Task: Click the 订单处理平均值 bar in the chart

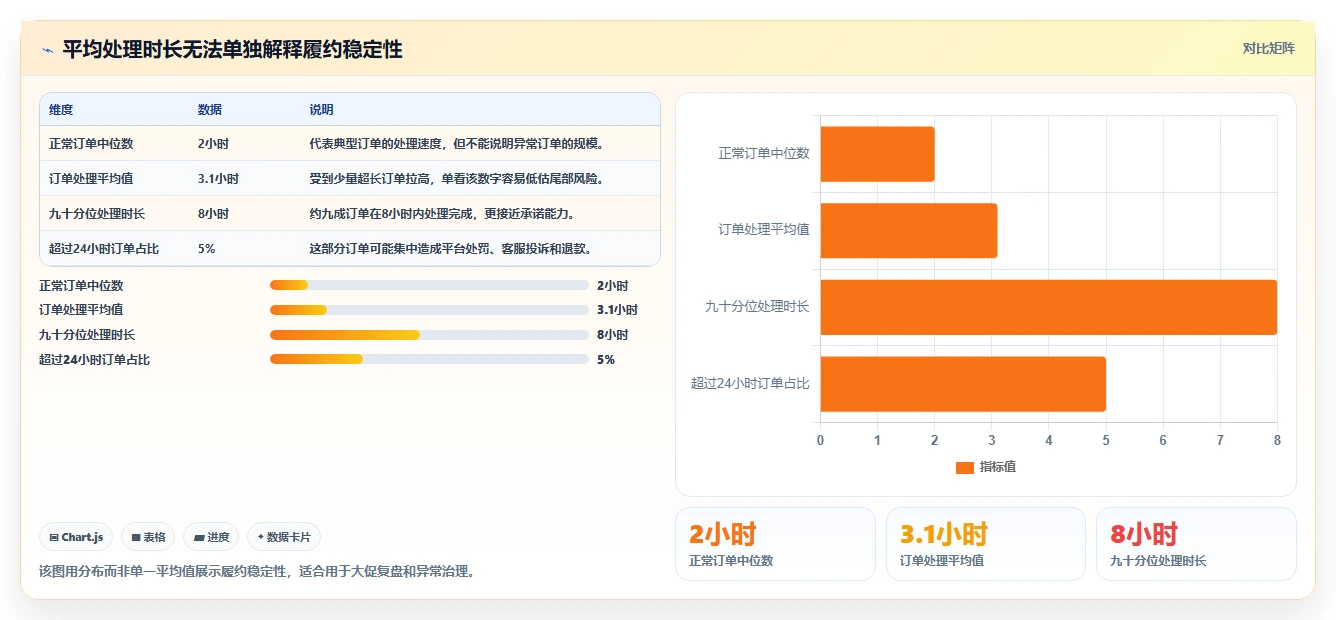Action: [909, 230]
